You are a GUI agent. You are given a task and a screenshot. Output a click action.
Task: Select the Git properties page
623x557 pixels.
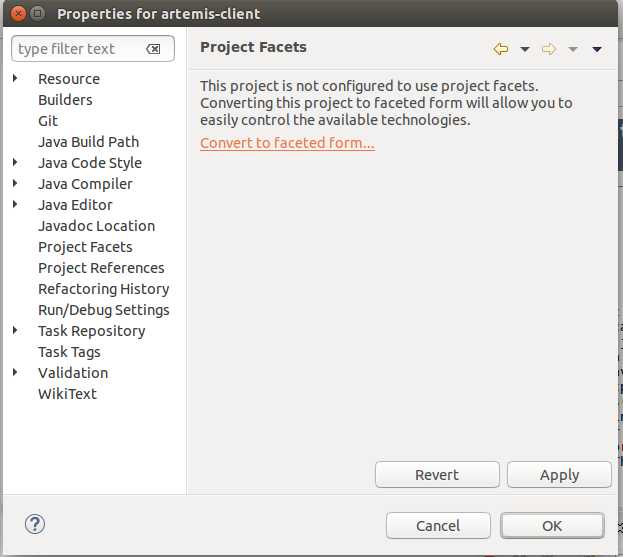[48, 121]
